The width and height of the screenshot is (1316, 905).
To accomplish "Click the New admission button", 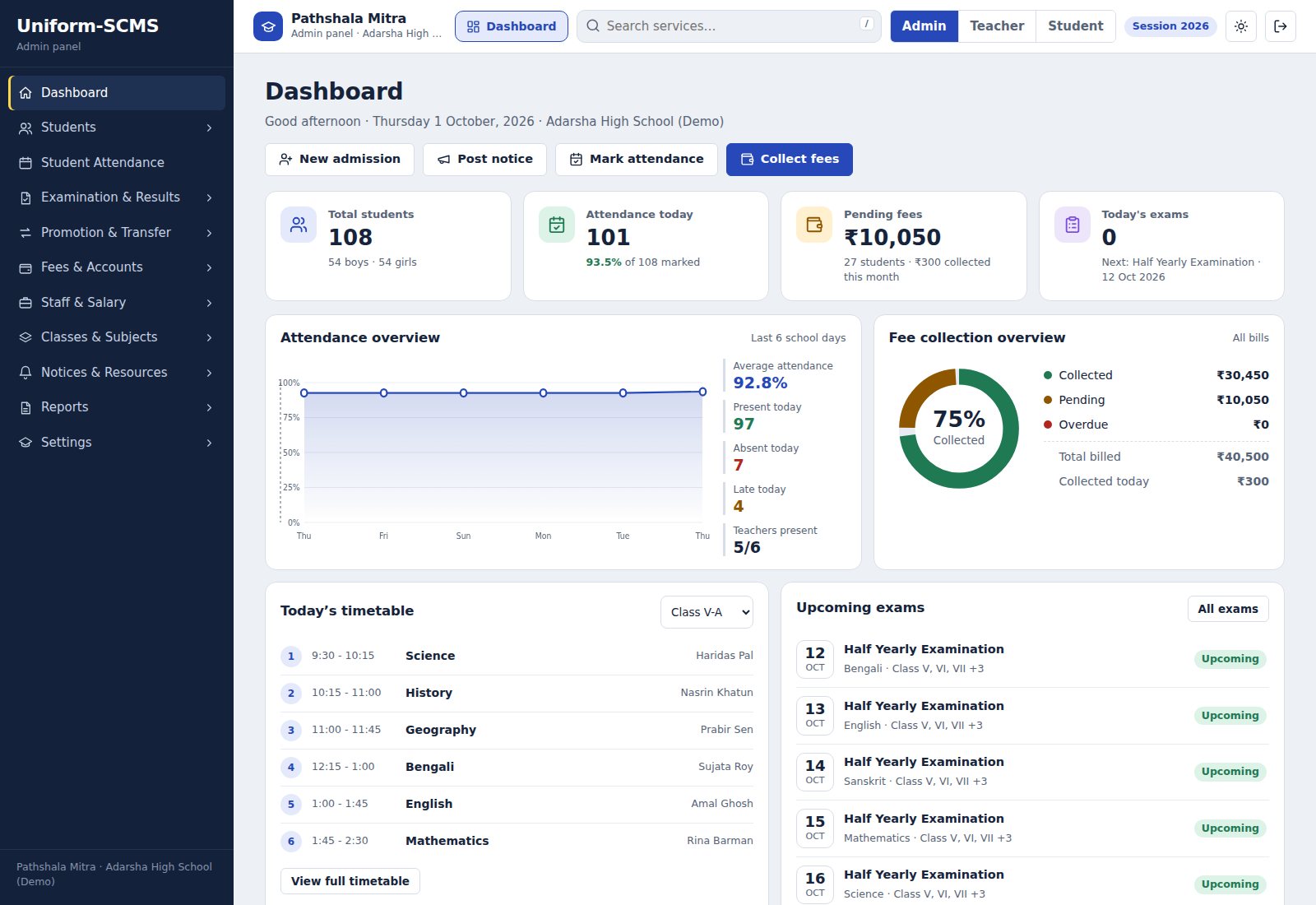I will click(339, 160).
